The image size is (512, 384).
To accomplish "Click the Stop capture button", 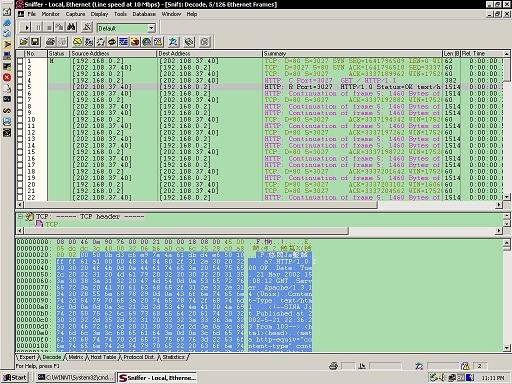I will (49, 28).
